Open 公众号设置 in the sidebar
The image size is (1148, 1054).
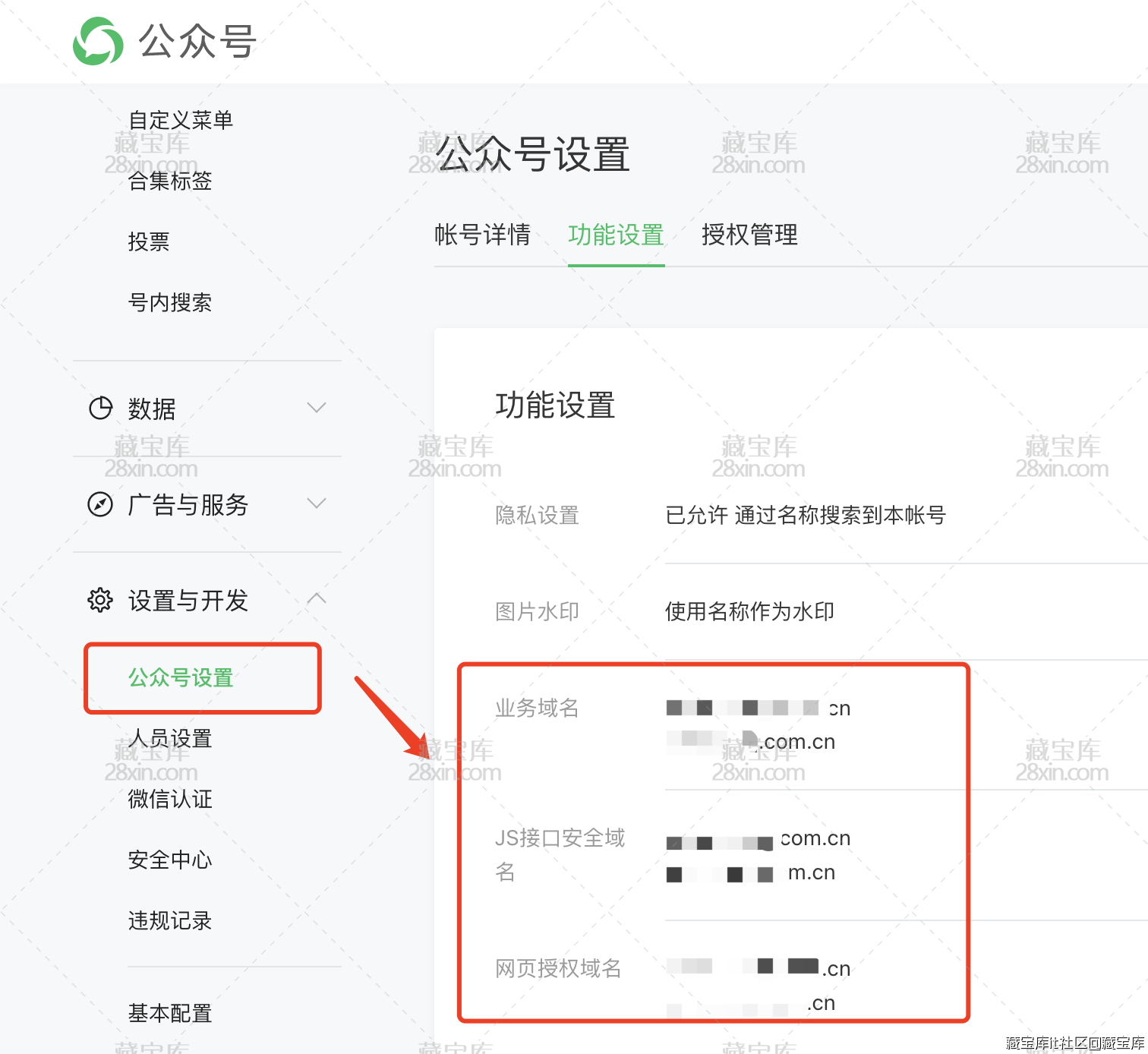tap(181, 677)
